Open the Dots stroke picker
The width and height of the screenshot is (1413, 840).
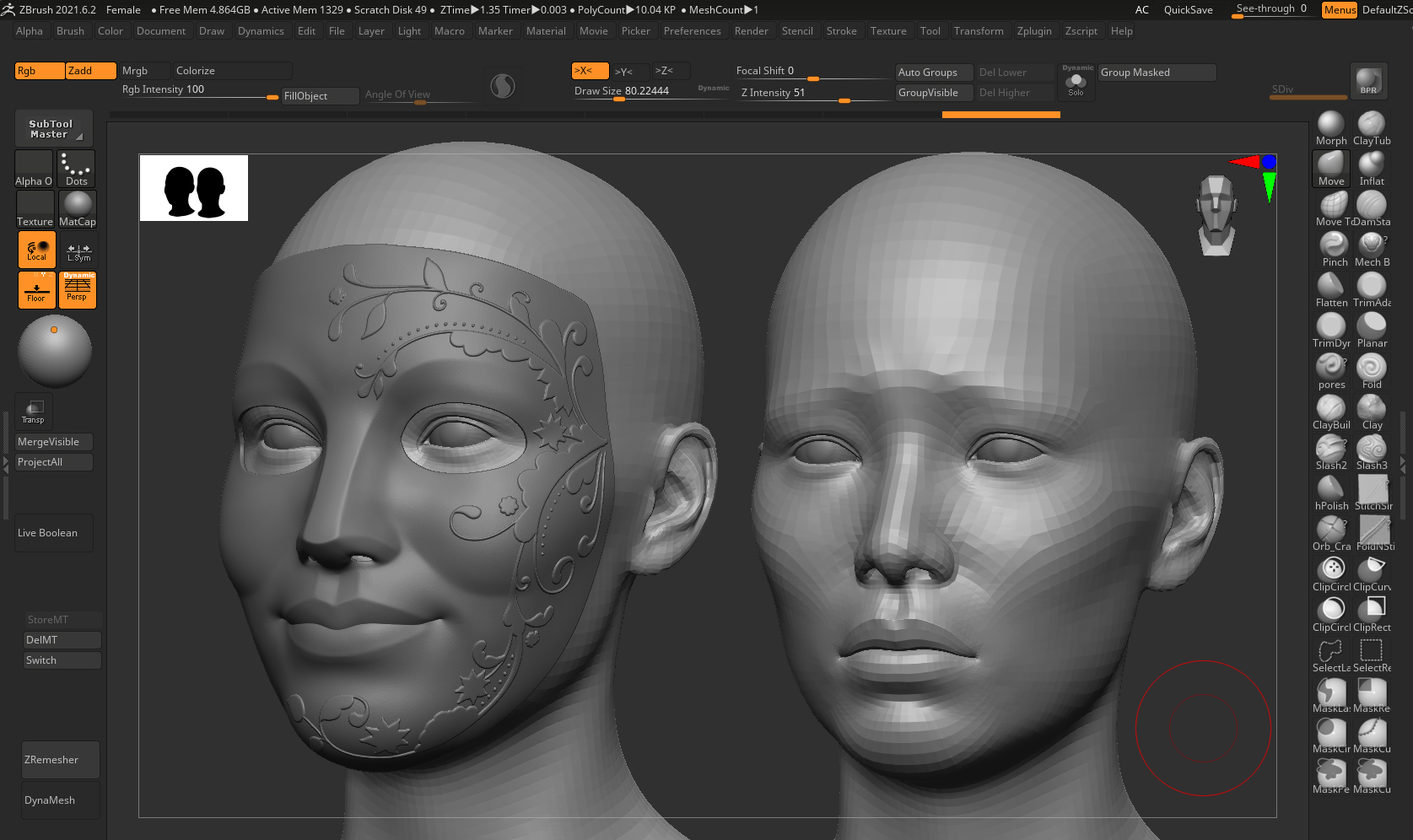77,168
